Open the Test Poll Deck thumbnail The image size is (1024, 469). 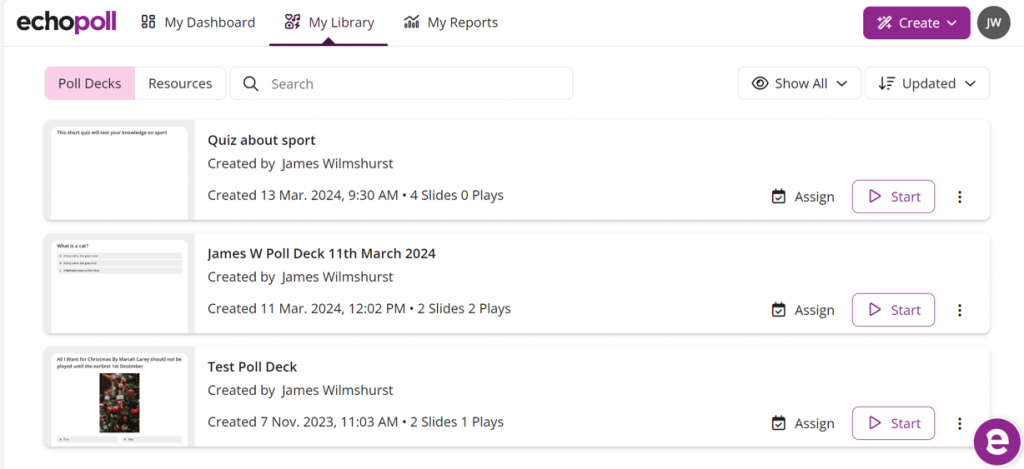click(x=120, y=397)
